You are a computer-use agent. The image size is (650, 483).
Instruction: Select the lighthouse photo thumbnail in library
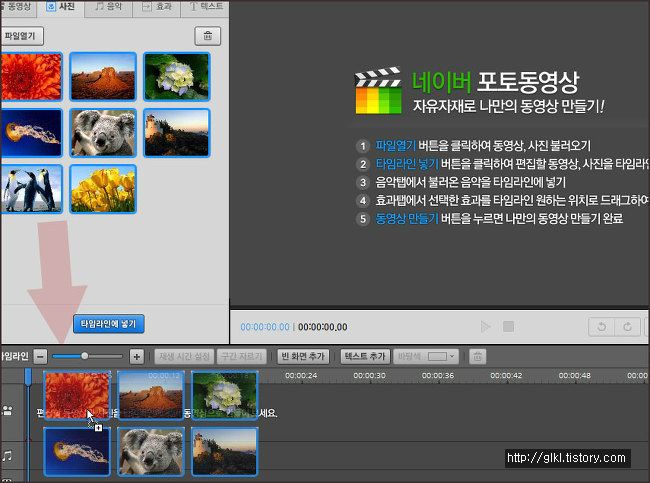point(177,133)
